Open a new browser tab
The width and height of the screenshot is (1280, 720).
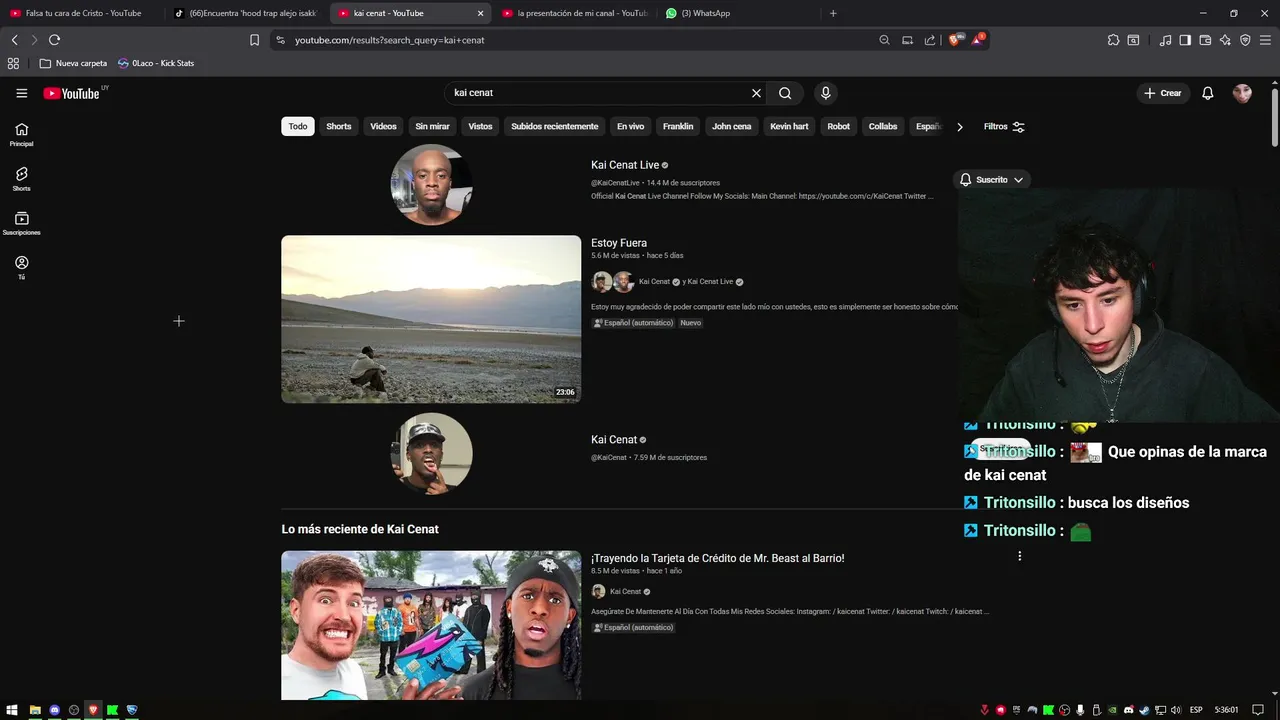pos(833,13)
